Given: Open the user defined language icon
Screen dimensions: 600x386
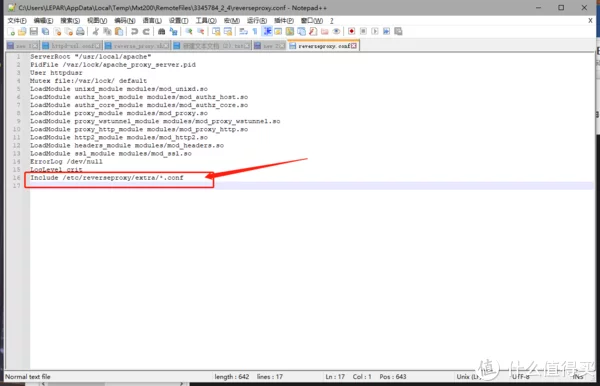Looking at the screenshot, I should pyautogui.click(x=278, y=32).
